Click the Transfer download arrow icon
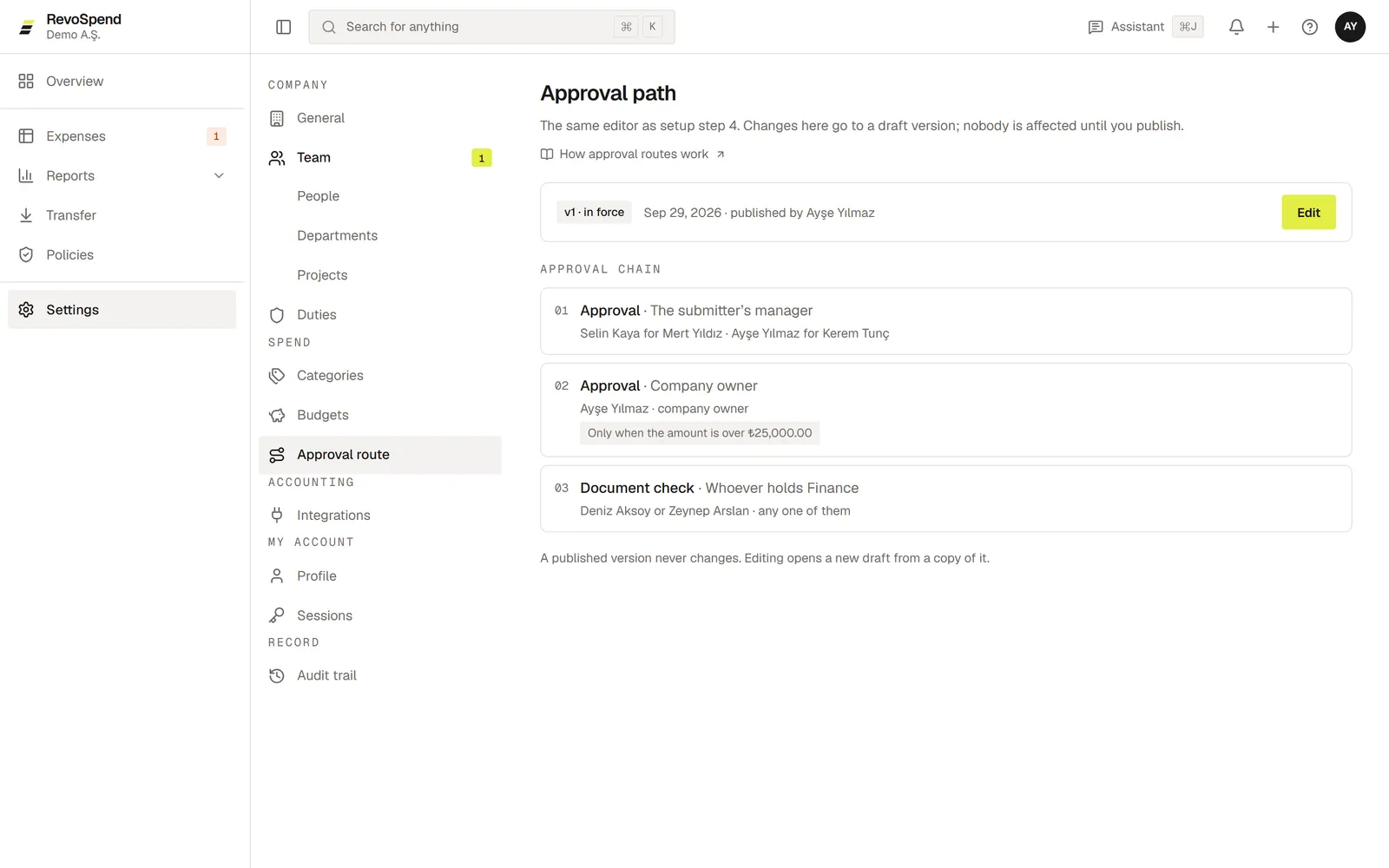The image size is (1389, 868). (x=26, y=215)
